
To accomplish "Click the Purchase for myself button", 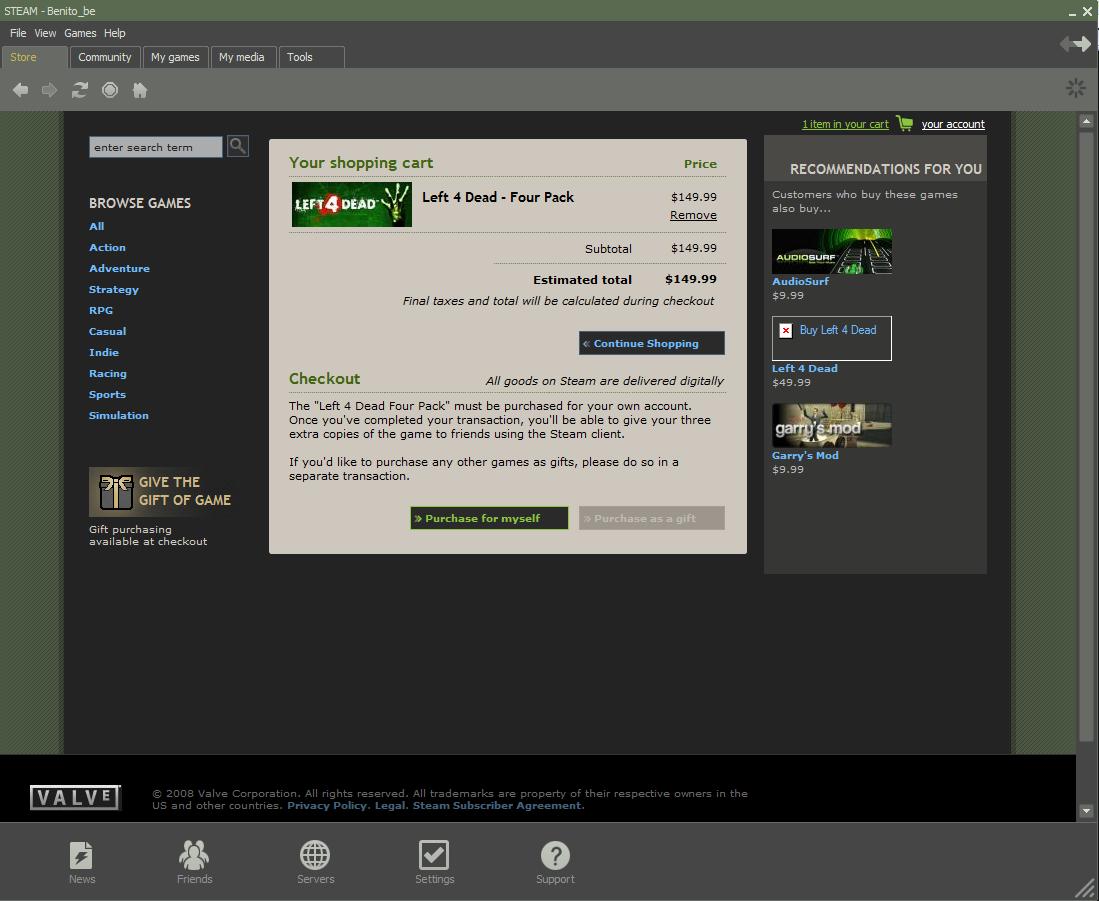I will [x=489, y=518].
